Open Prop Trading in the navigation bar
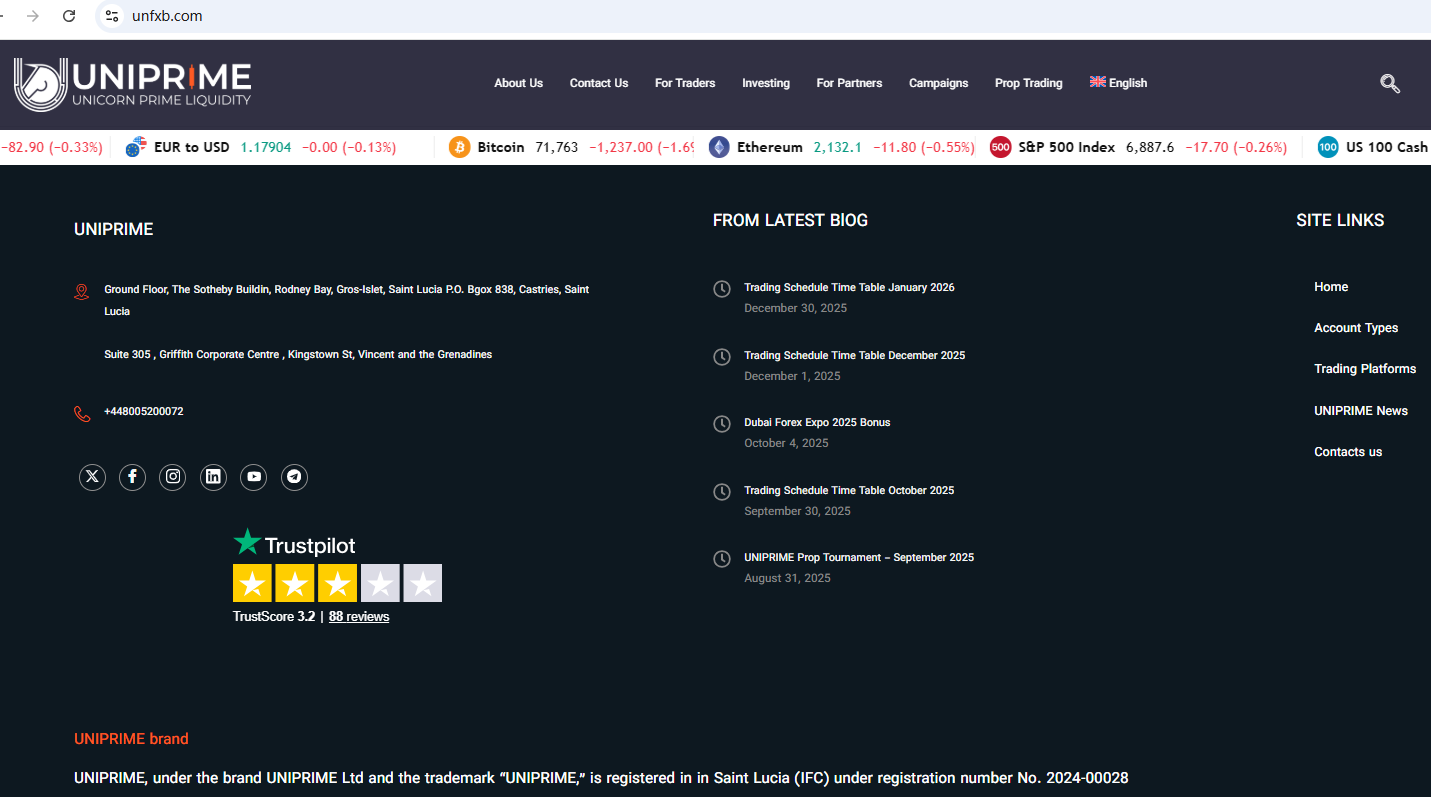 (x=1028, y=83)
